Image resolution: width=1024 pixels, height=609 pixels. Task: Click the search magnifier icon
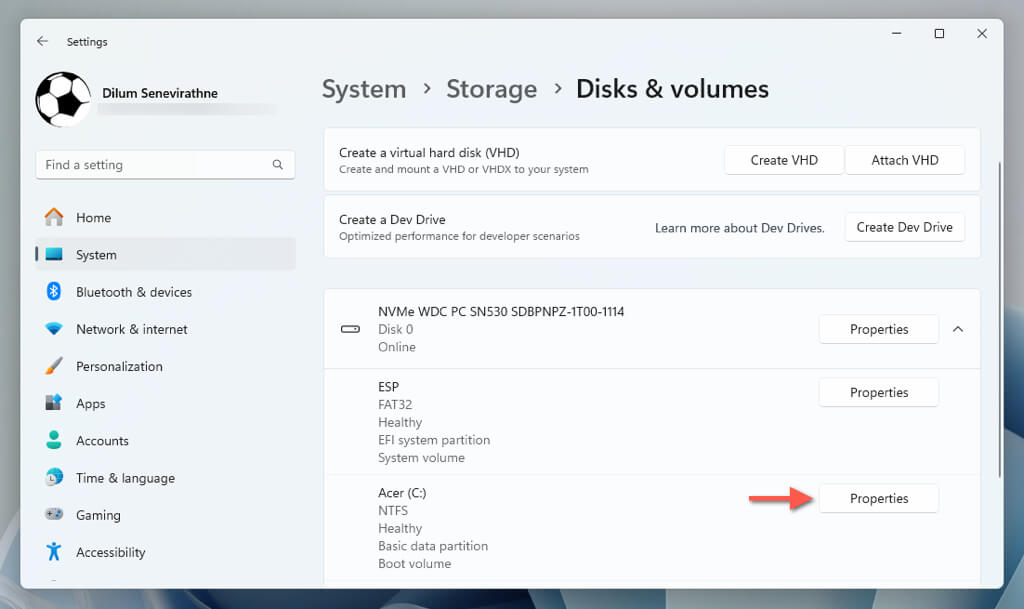[278, 165]
